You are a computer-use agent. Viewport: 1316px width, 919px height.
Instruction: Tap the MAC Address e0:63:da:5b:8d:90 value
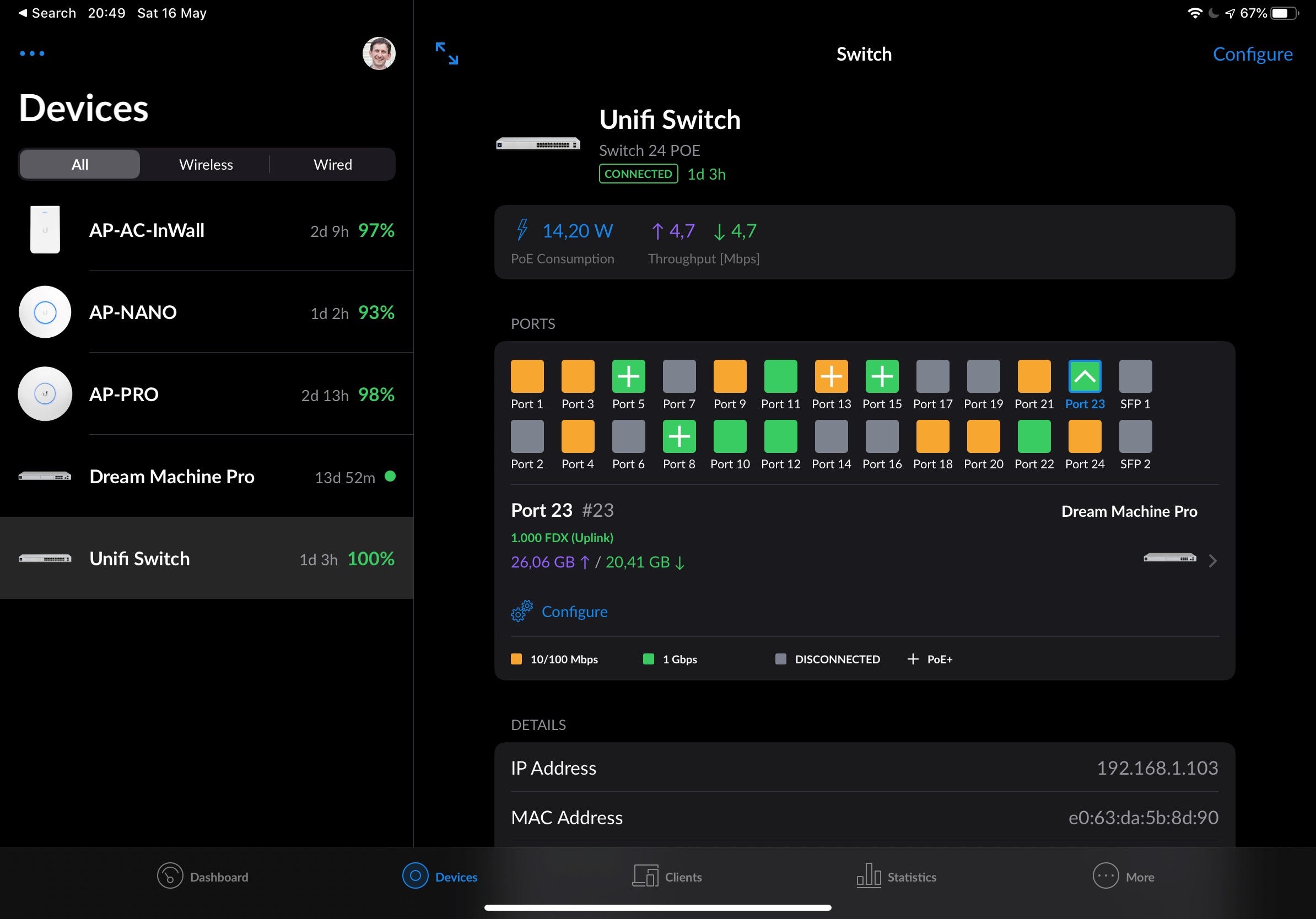(x=1144, y=817)
